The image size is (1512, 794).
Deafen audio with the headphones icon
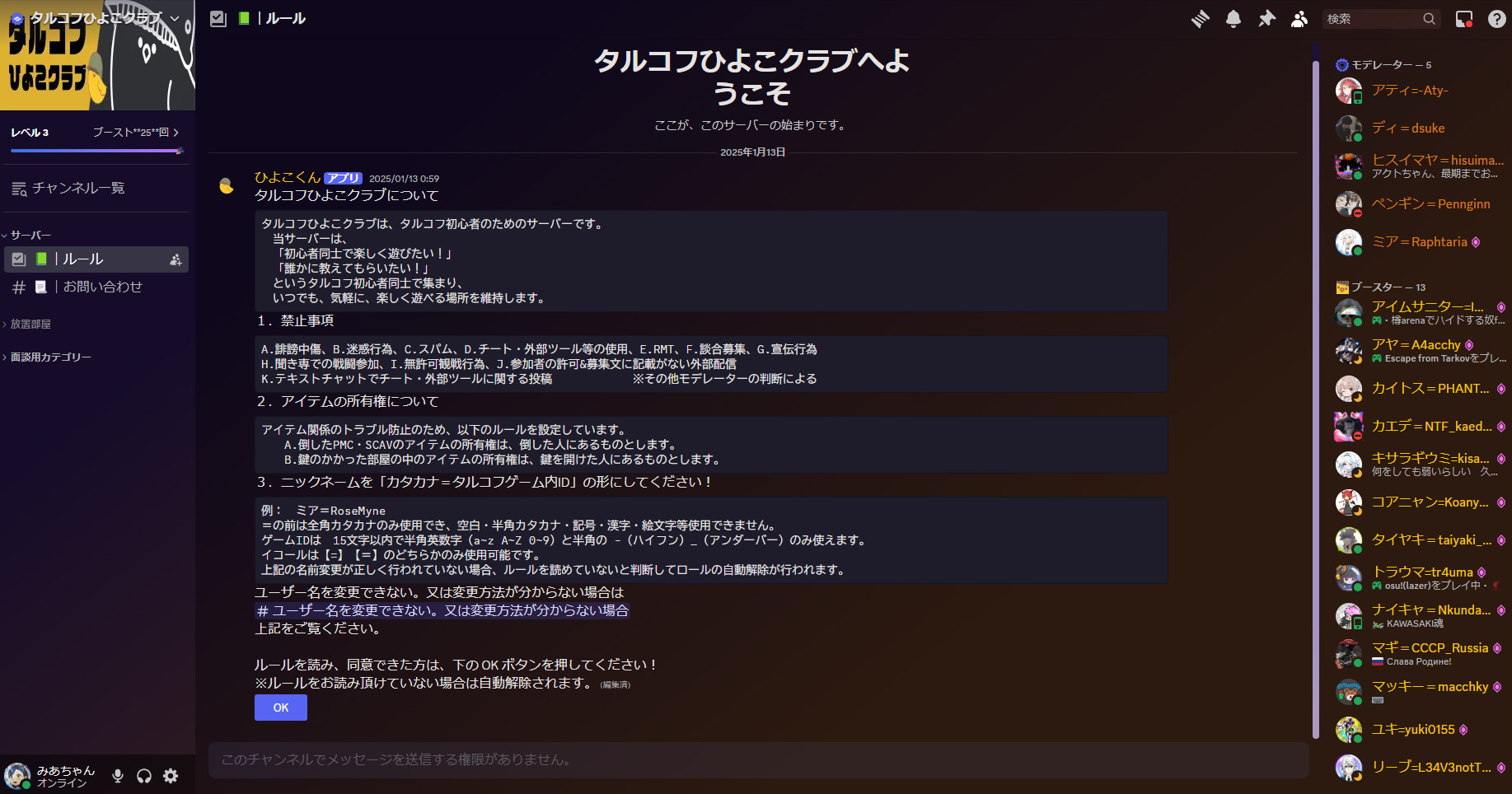click(x=143, y=775)
